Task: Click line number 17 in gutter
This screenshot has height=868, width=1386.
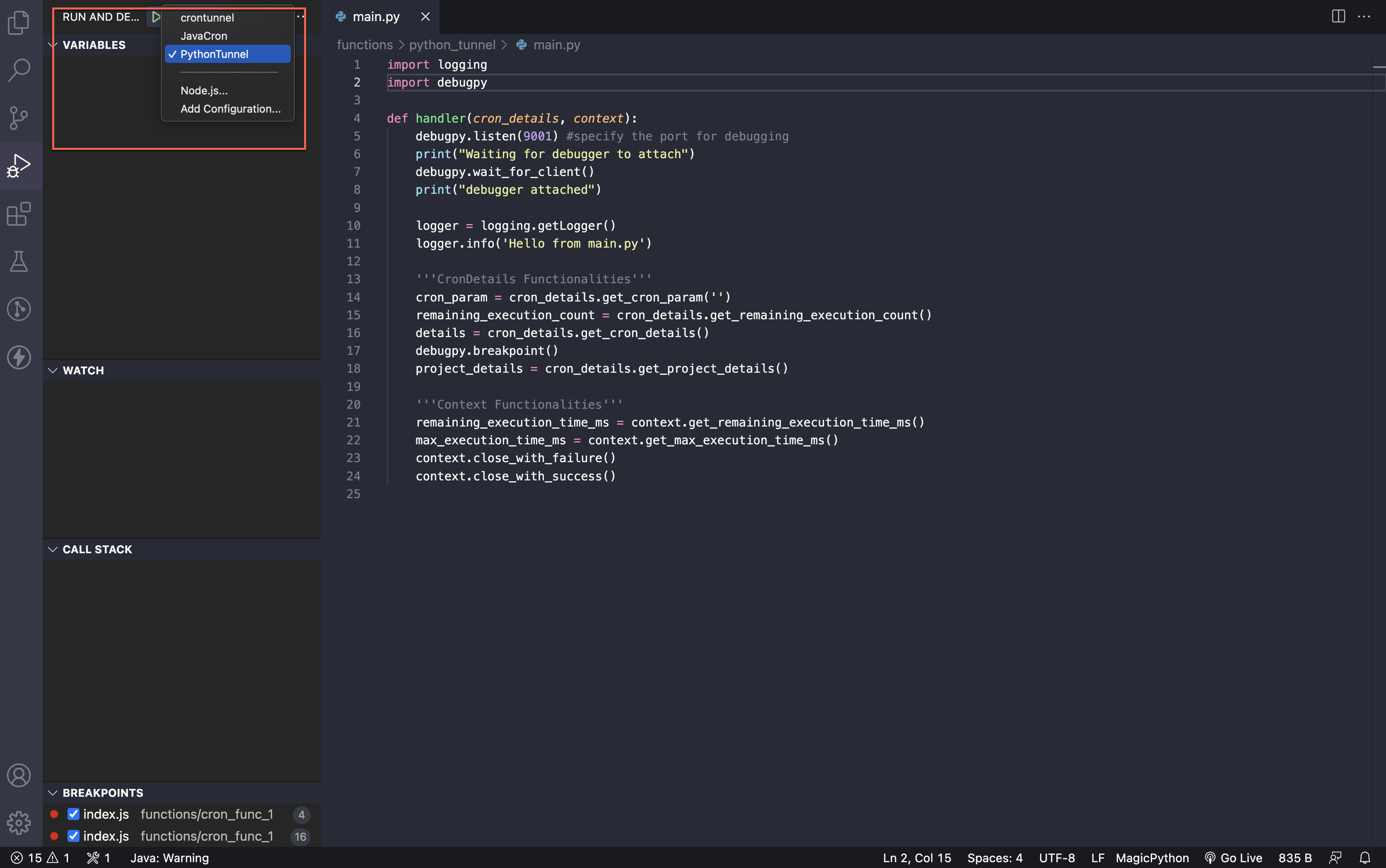Action: tap(353, 351)
